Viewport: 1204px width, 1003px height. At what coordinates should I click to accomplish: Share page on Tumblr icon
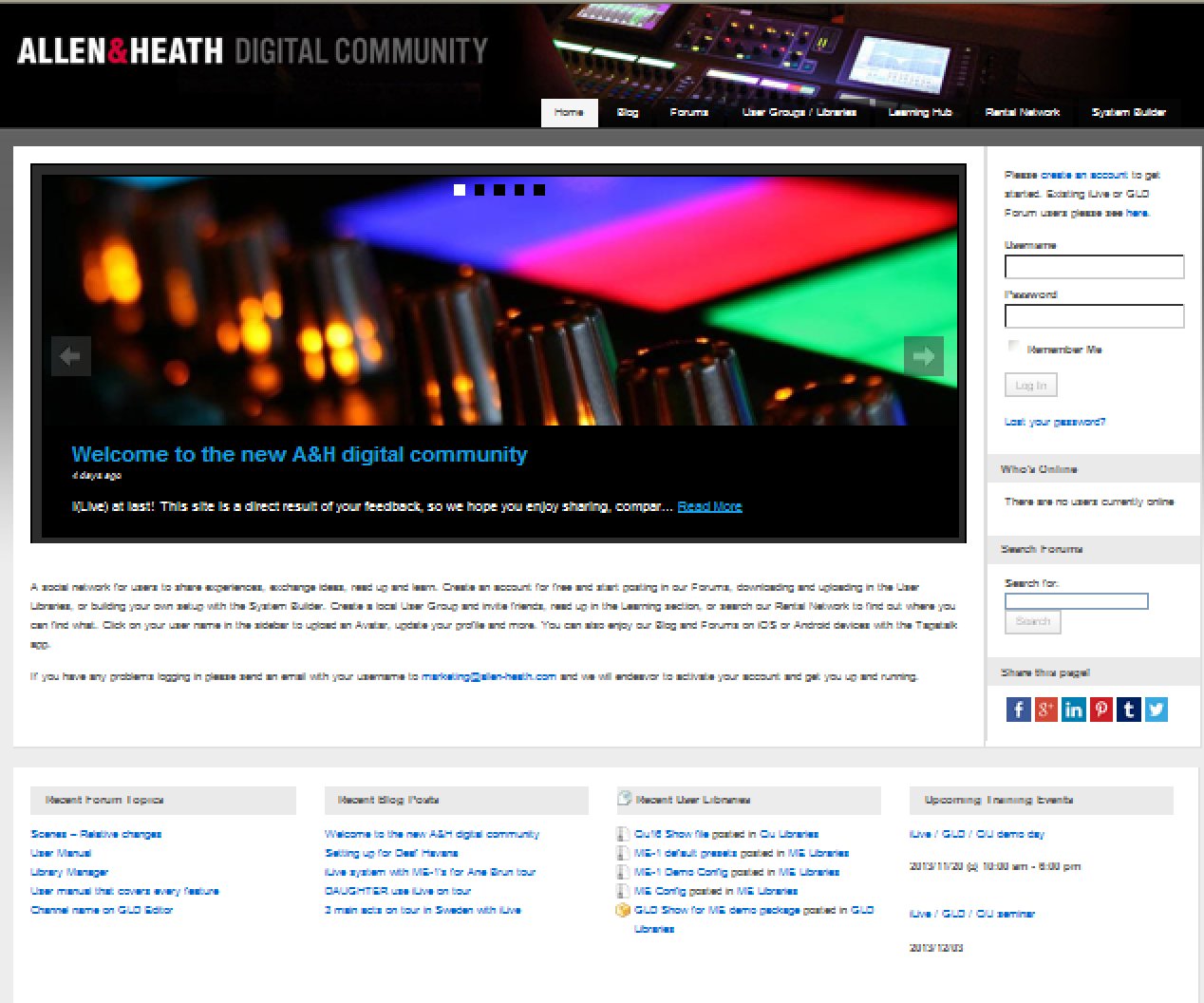1128,710
